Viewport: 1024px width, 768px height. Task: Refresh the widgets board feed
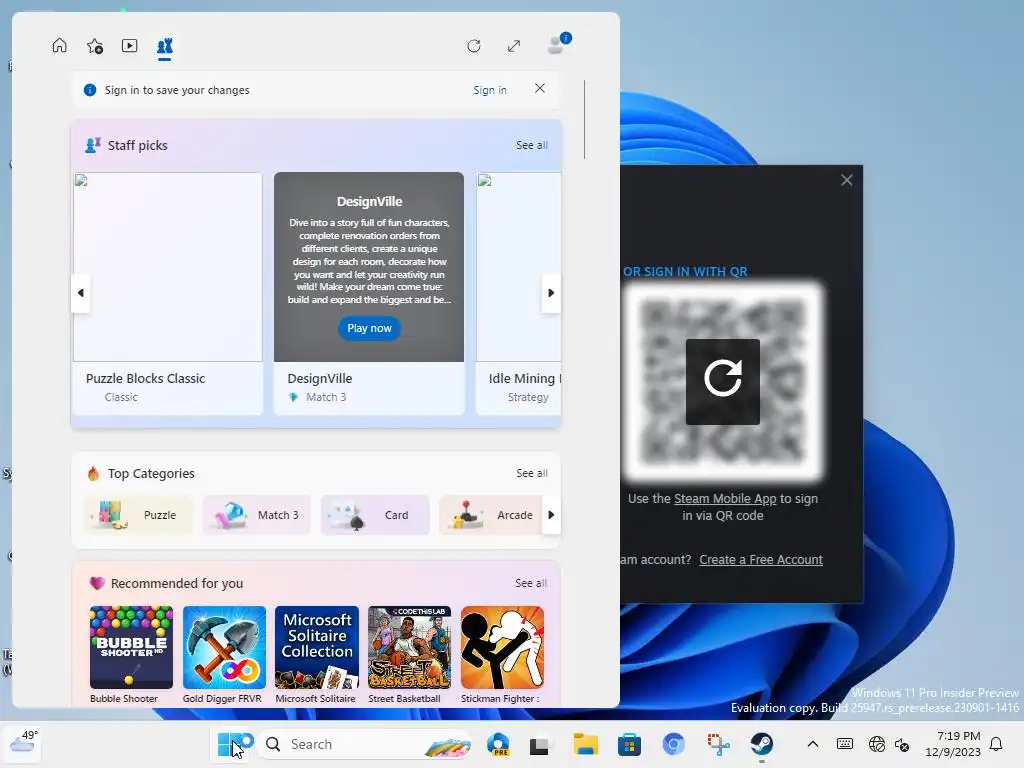[474, 46]
